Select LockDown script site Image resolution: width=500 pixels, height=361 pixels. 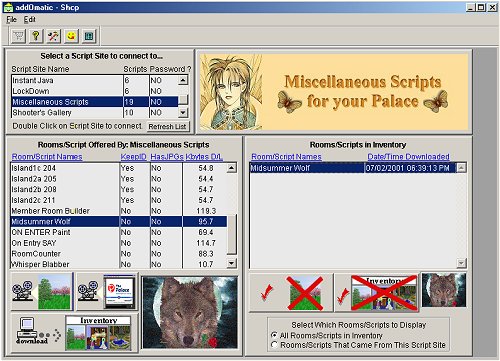click(x=95, y=91)
